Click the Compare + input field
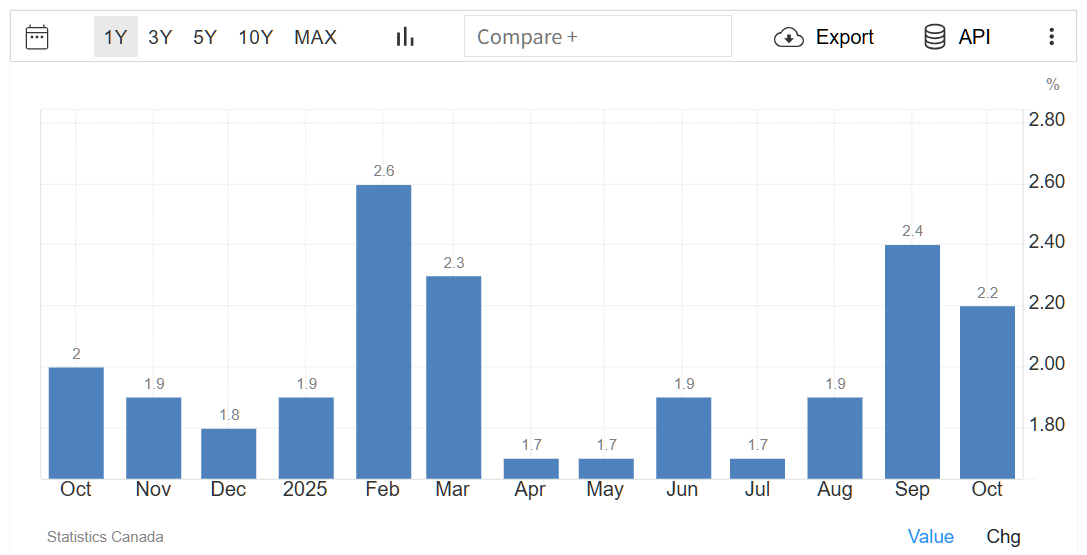Screen dimensions: 1087x555 pyautogui.click(x=597, y=37)
